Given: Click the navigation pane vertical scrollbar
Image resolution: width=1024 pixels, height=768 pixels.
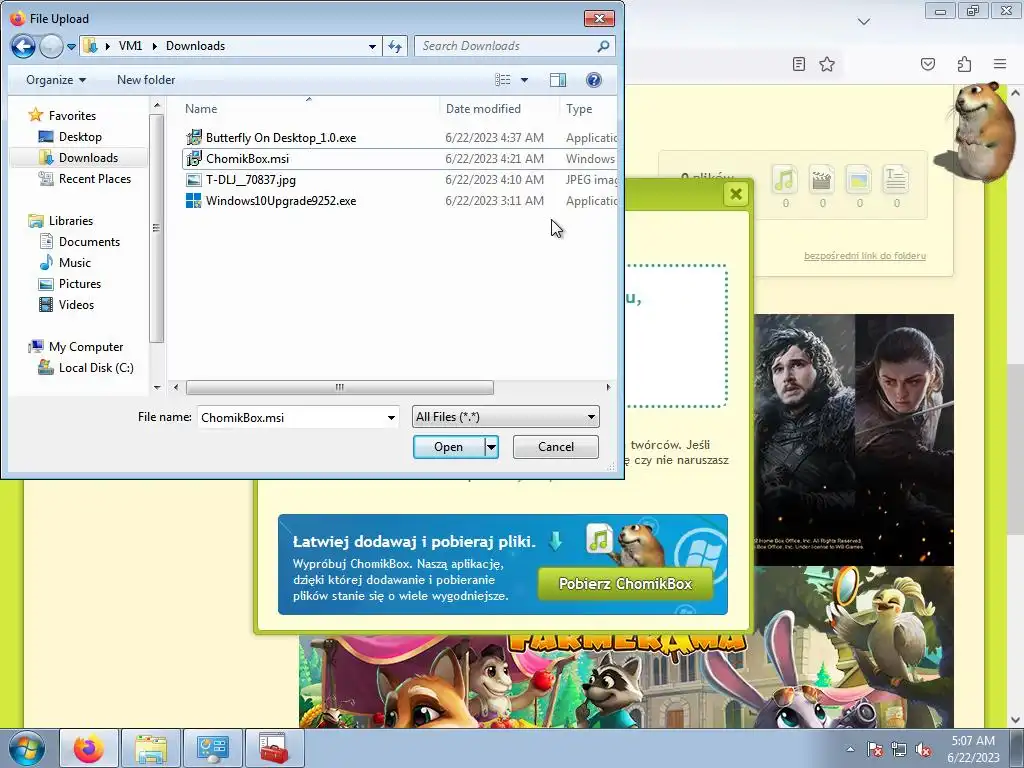Looking at the screenshot, I should (156, 228).
